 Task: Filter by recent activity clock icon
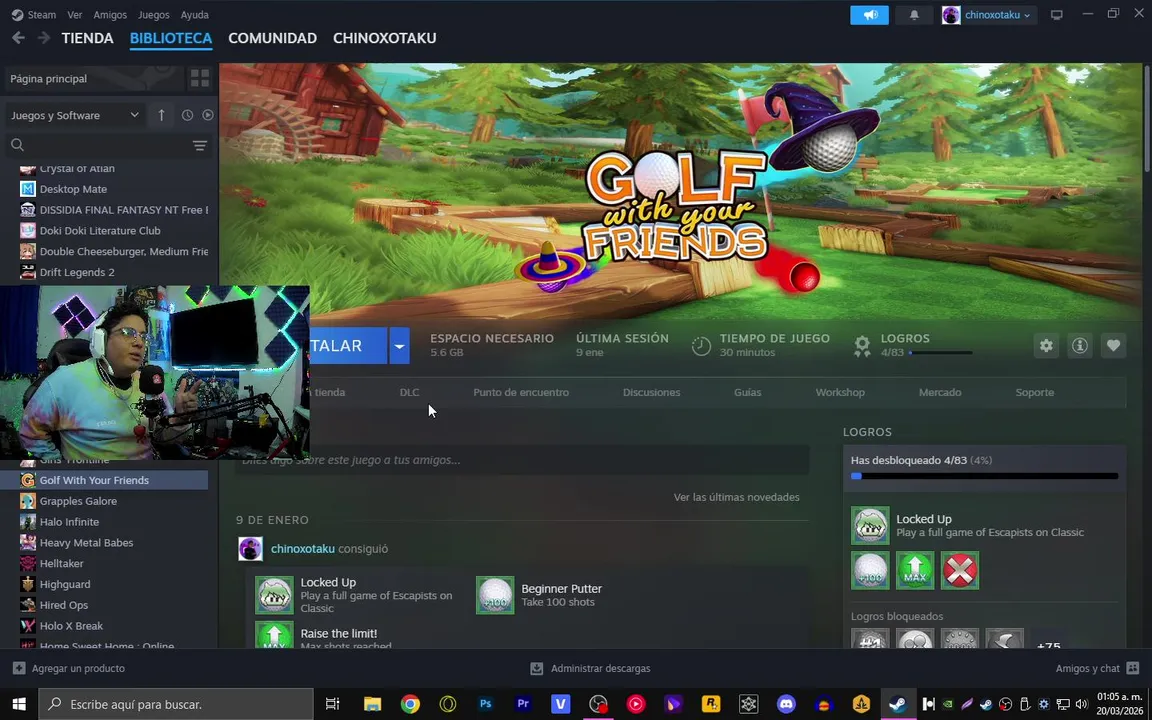187,115
